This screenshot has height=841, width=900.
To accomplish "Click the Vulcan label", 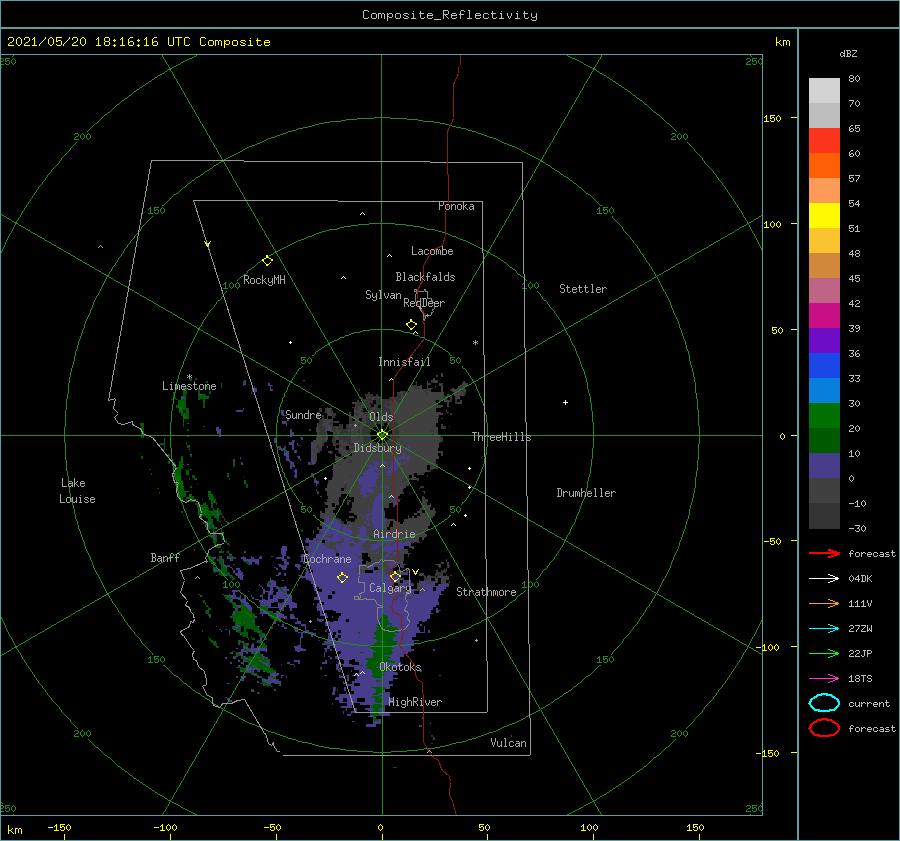I will pos(508,743).
